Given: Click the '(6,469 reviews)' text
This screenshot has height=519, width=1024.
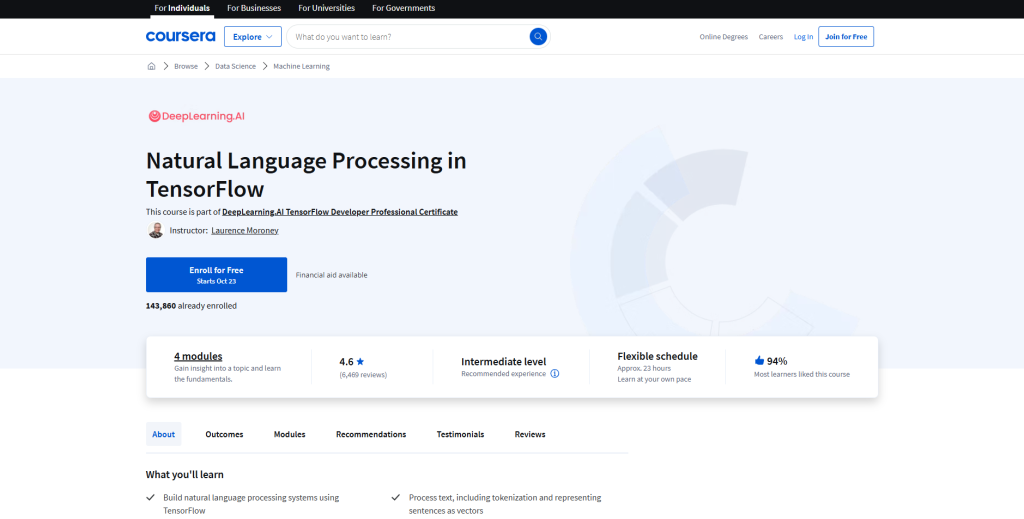Looking at the screenshot, I should [363, 375].
